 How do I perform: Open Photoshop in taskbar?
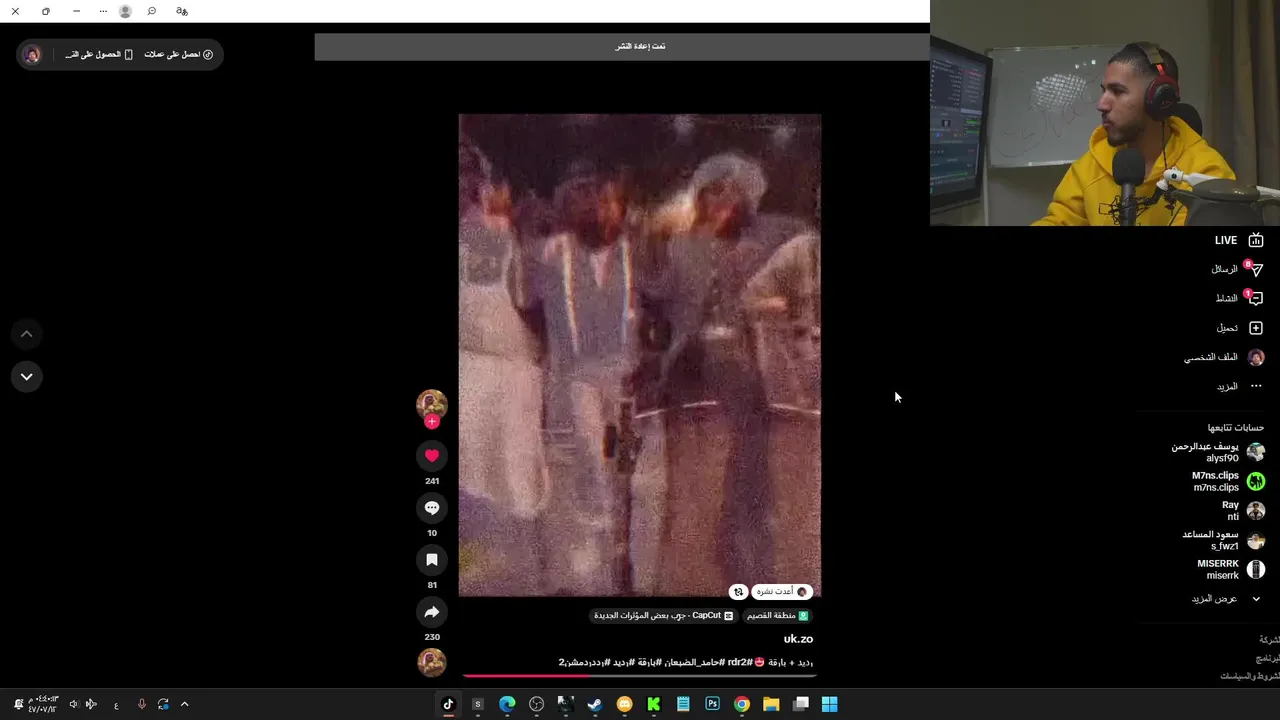point(712,704)
